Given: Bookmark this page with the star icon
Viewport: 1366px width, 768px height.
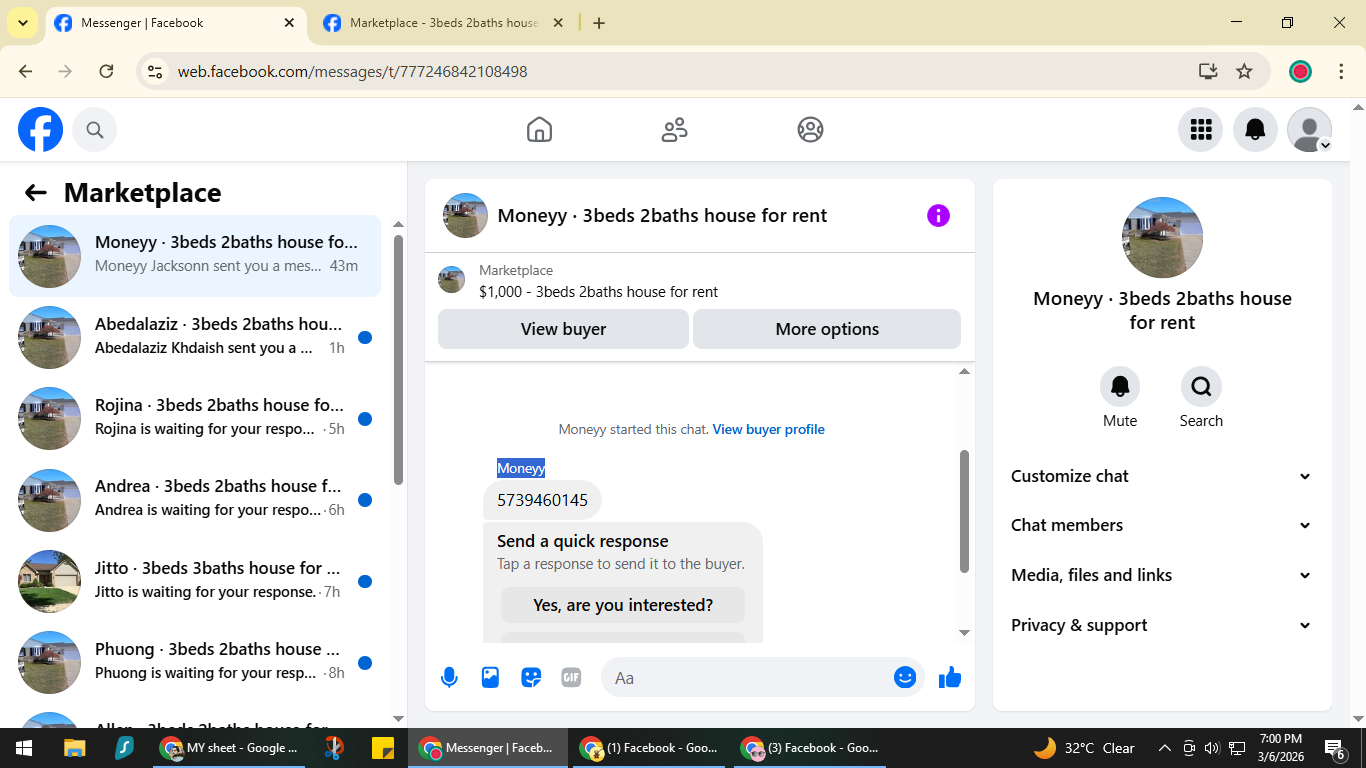Looking at the screenshot, I should coord(1244,72).
